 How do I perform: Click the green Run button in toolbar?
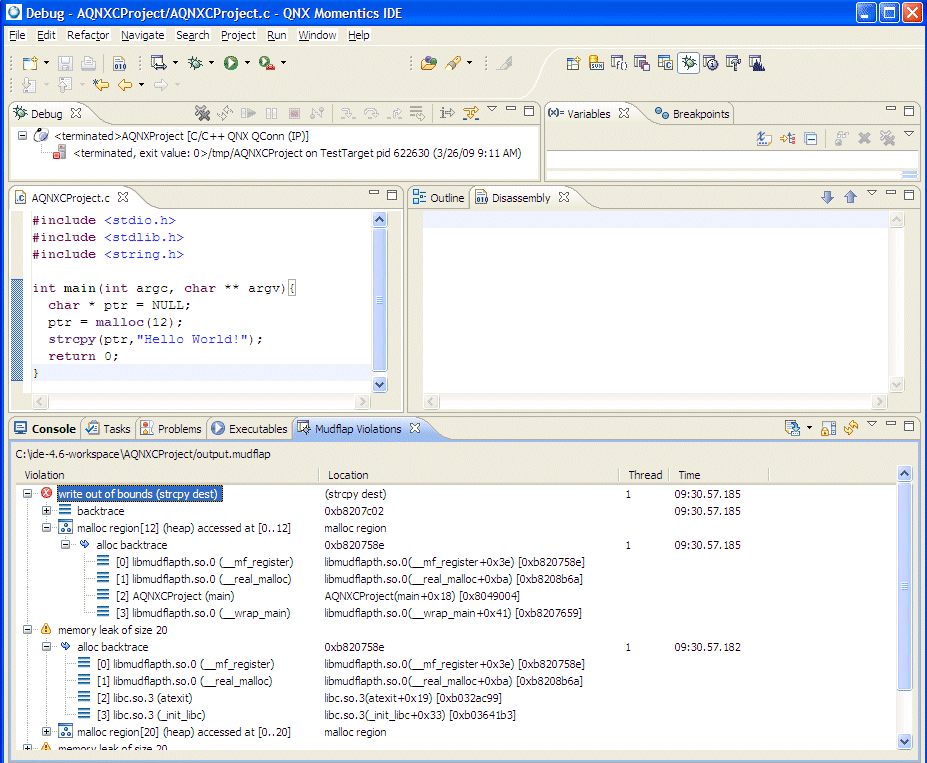[230, 63]
